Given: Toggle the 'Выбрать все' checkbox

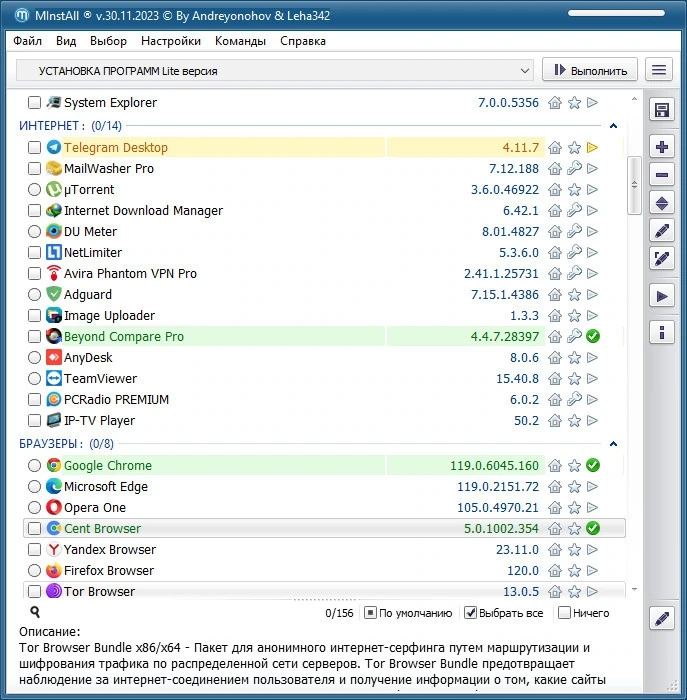Looking at the screenshot, I should (x=470, y=612).
